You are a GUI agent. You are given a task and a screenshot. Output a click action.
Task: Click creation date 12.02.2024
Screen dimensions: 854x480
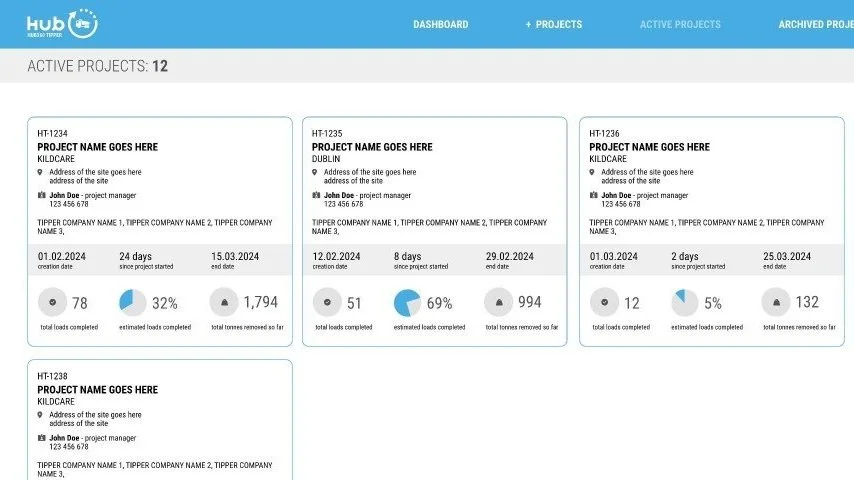[336, 257]
